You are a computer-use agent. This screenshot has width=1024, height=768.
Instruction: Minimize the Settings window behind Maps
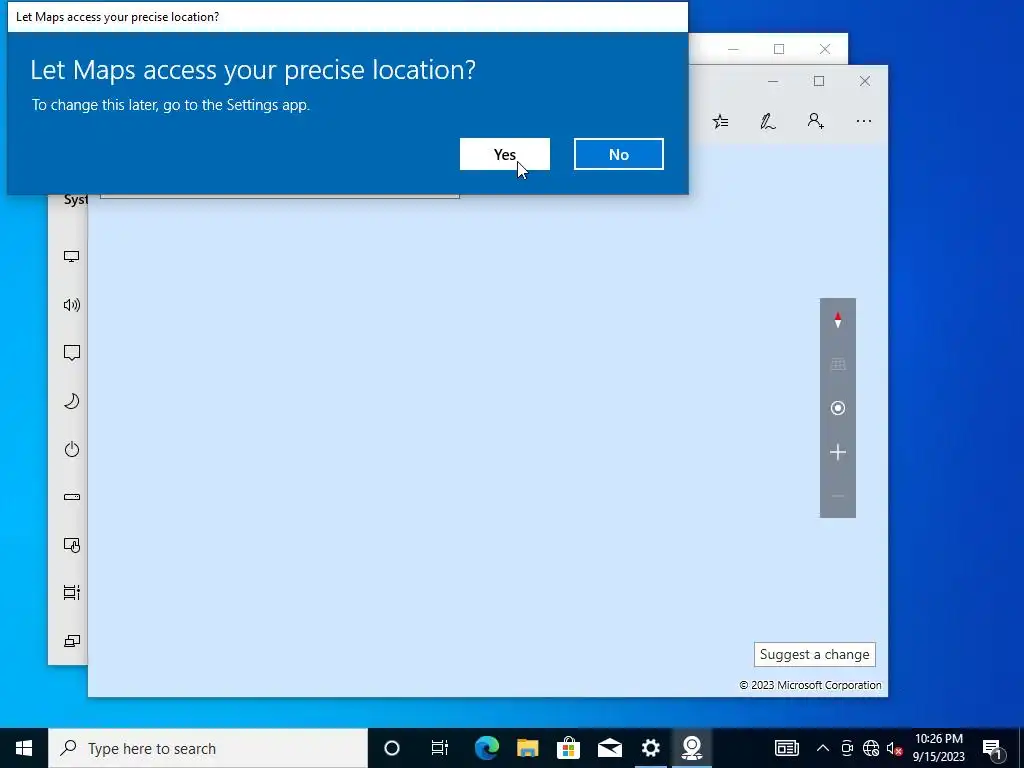tap(733, 49)
